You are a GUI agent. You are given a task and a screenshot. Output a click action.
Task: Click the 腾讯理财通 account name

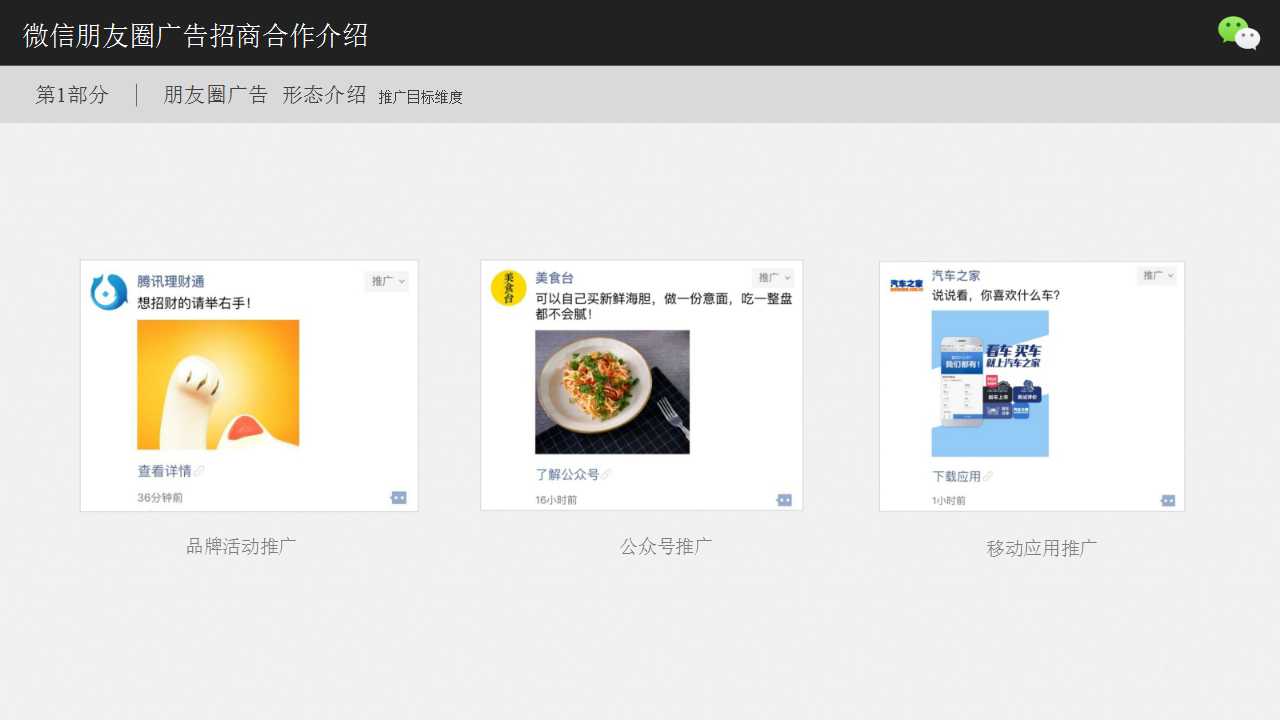(x=171, y=281)
